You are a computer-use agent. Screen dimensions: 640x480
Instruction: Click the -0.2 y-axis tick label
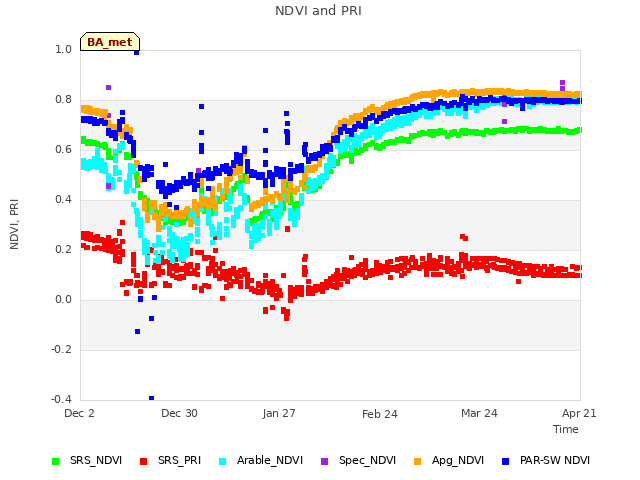61,349
